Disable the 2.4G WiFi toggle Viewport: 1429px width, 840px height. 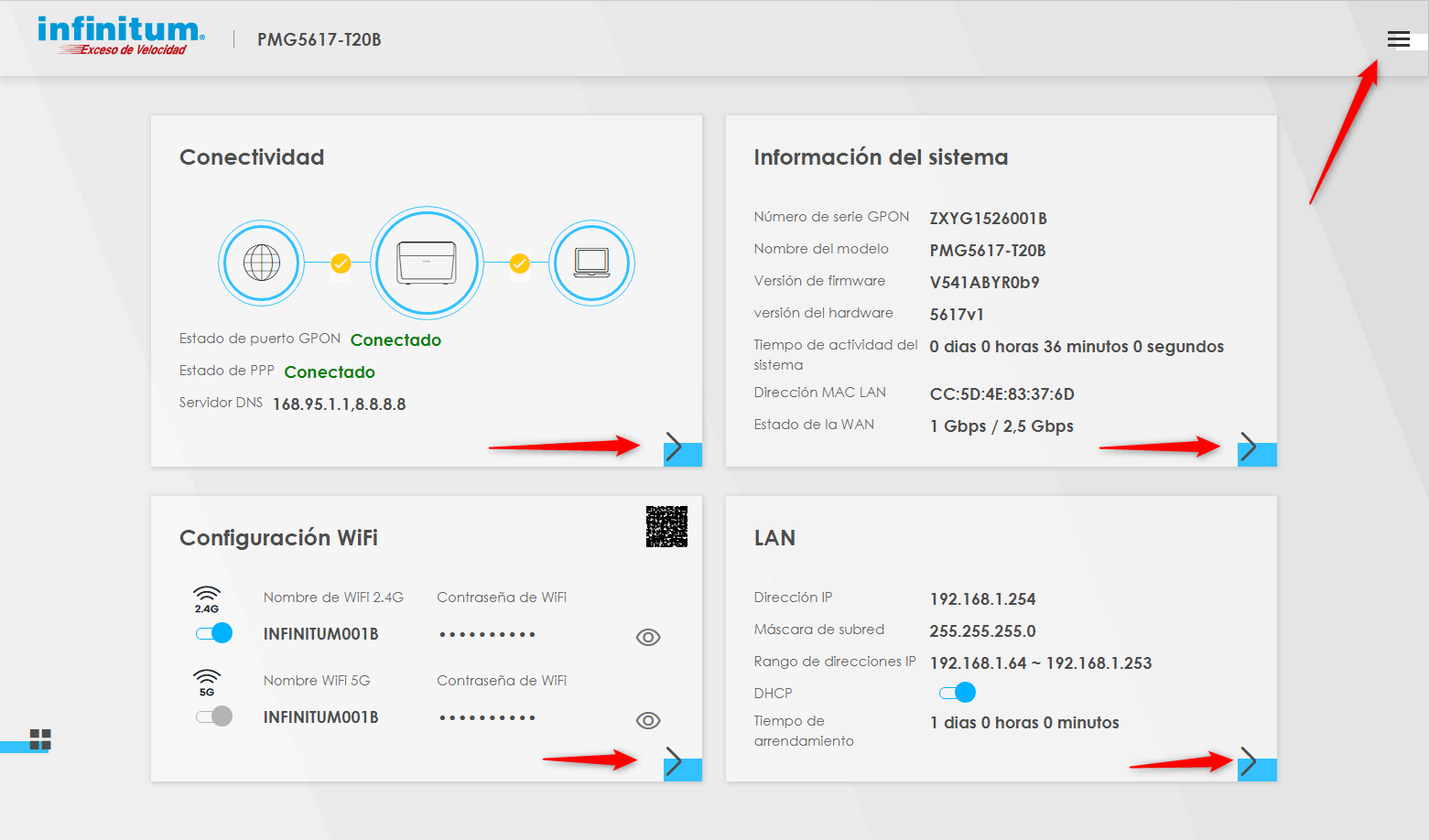click(x=214, y=633)
